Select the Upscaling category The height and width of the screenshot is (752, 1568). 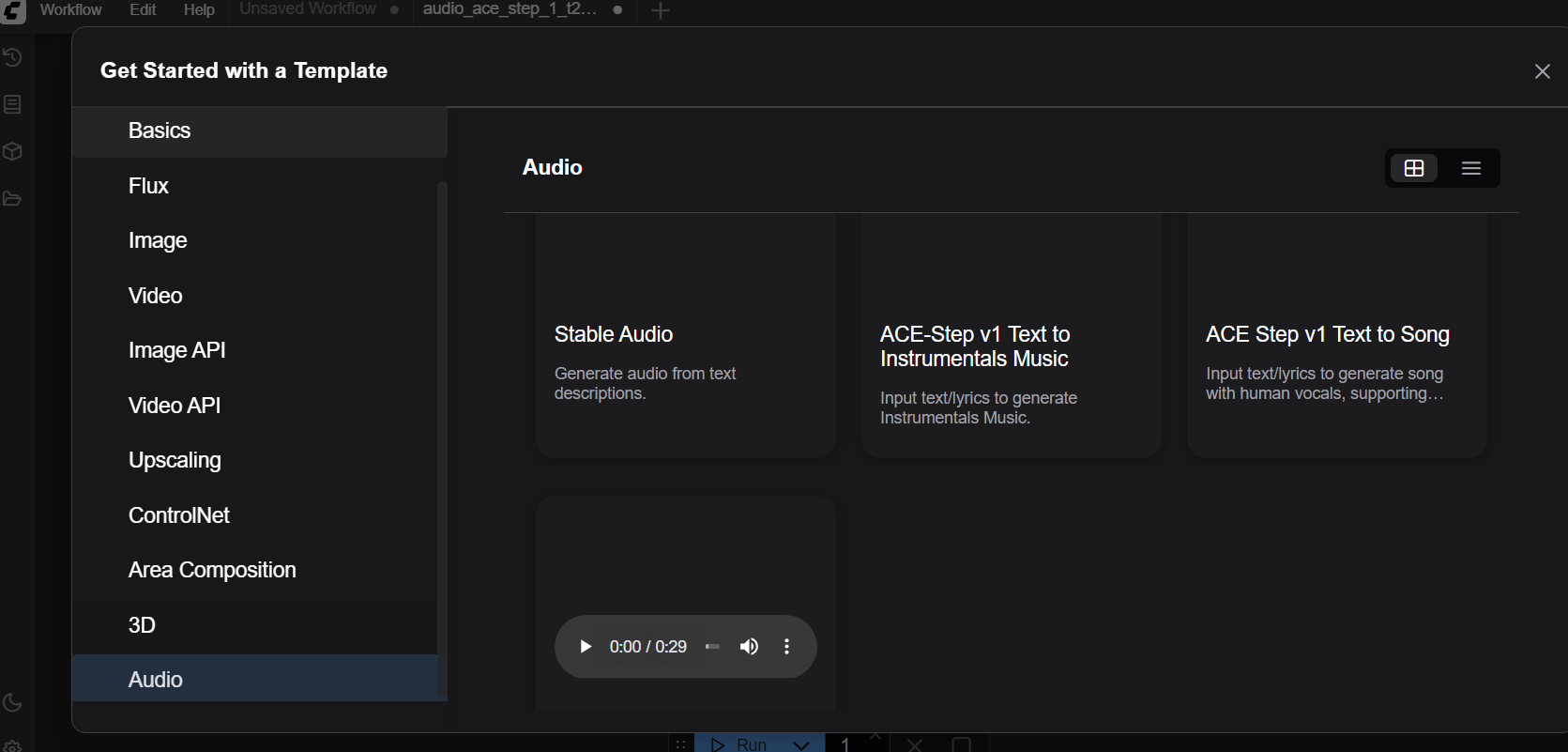click(254, 460)
